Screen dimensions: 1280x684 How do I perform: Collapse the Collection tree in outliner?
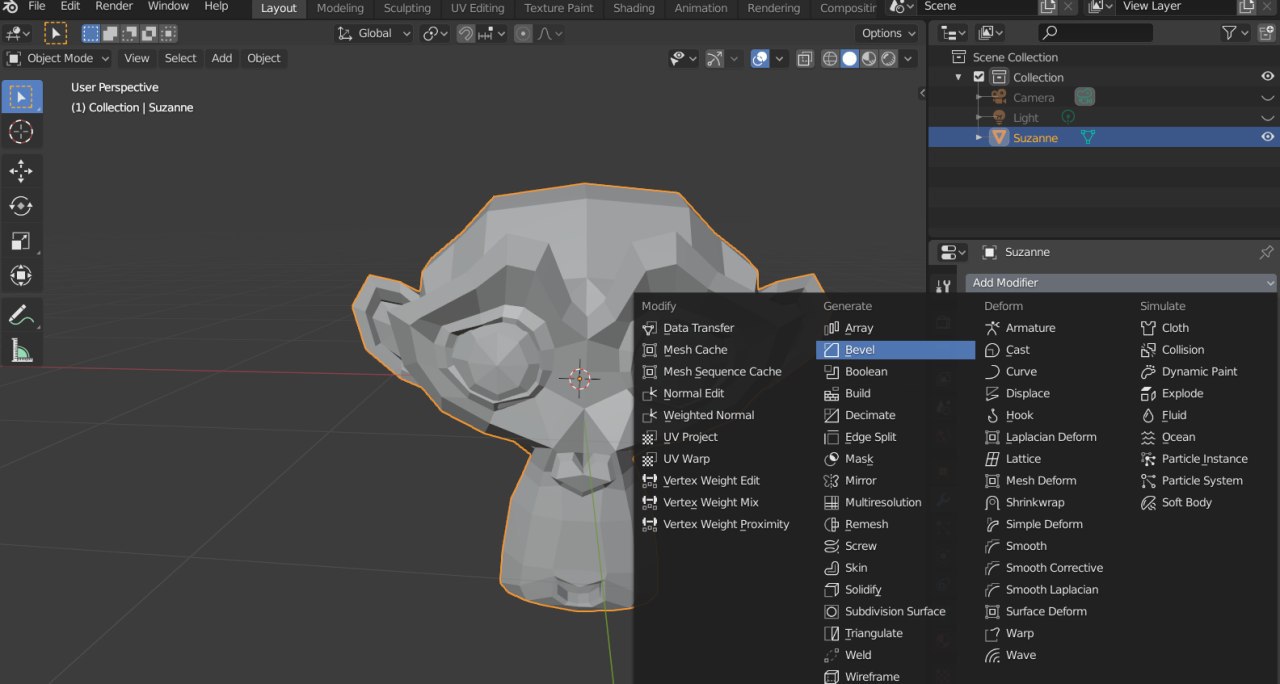pyautogui.click(x=959, y=77)
